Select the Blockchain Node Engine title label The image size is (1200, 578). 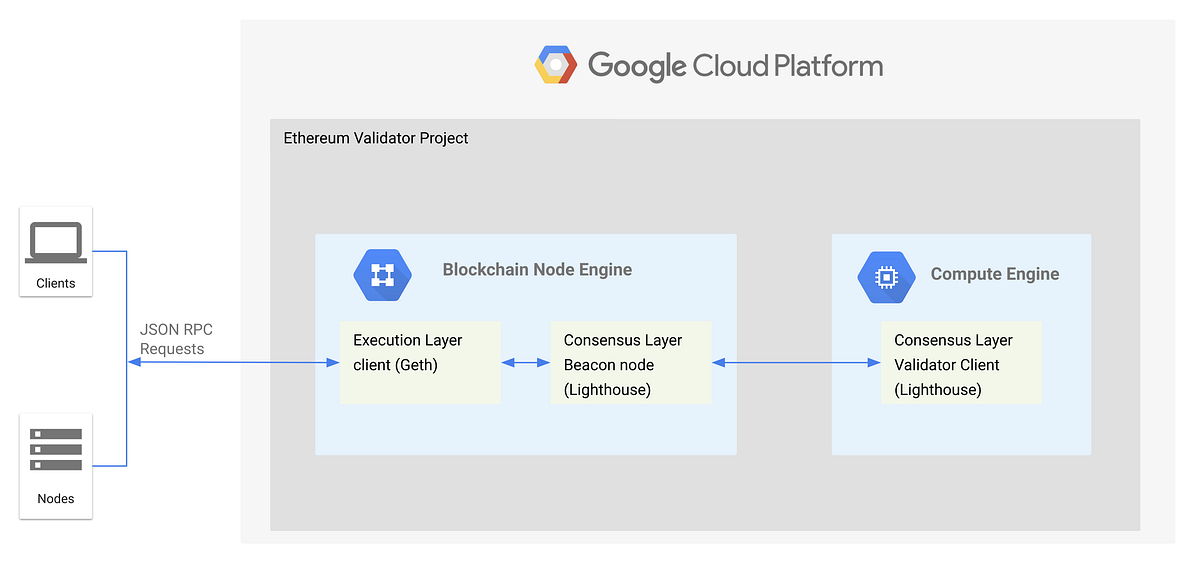(x=537, y=269)
